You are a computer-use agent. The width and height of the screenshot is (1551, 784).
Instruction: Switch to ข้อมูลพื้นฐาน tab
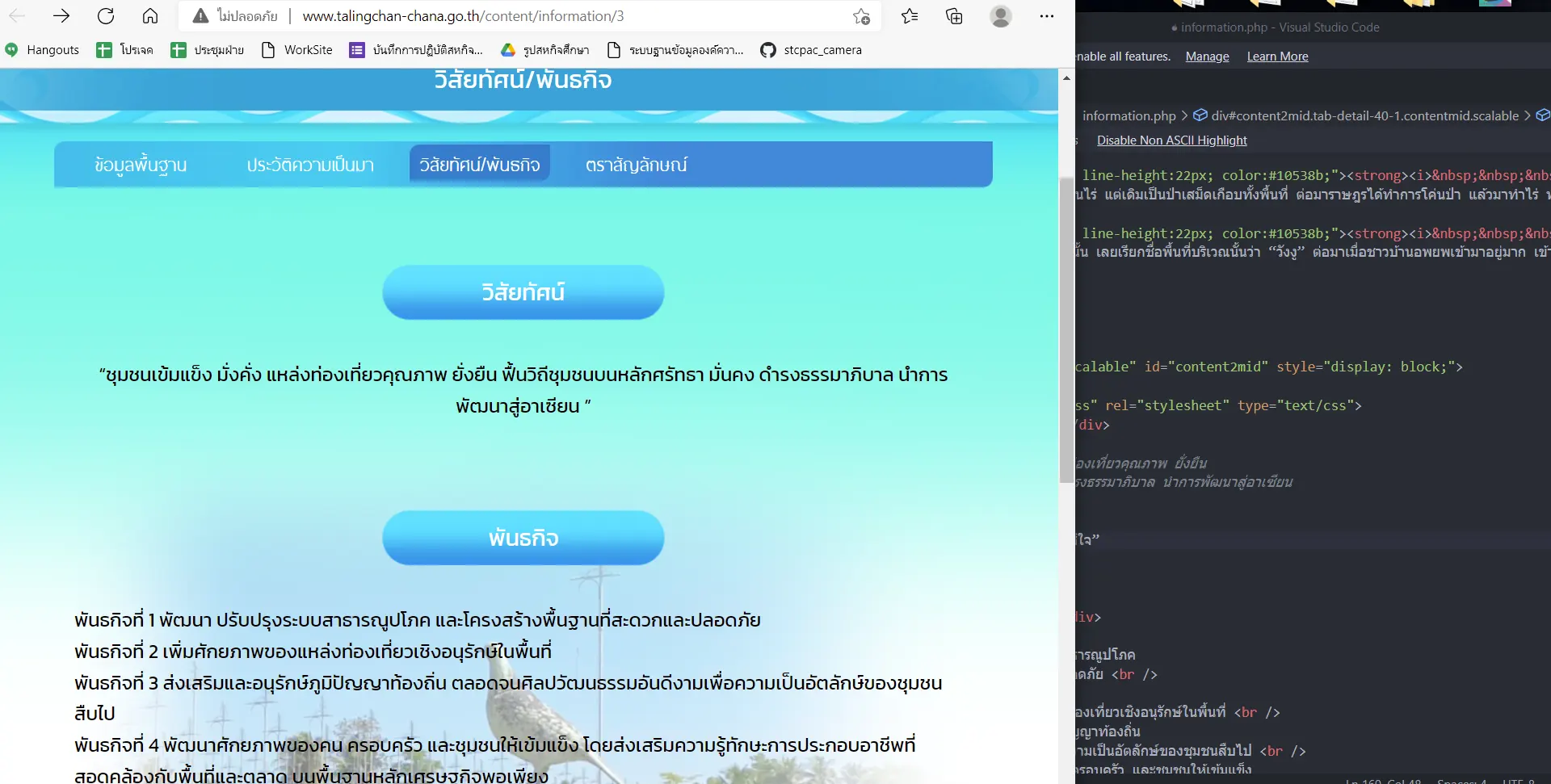click(141, 165)
